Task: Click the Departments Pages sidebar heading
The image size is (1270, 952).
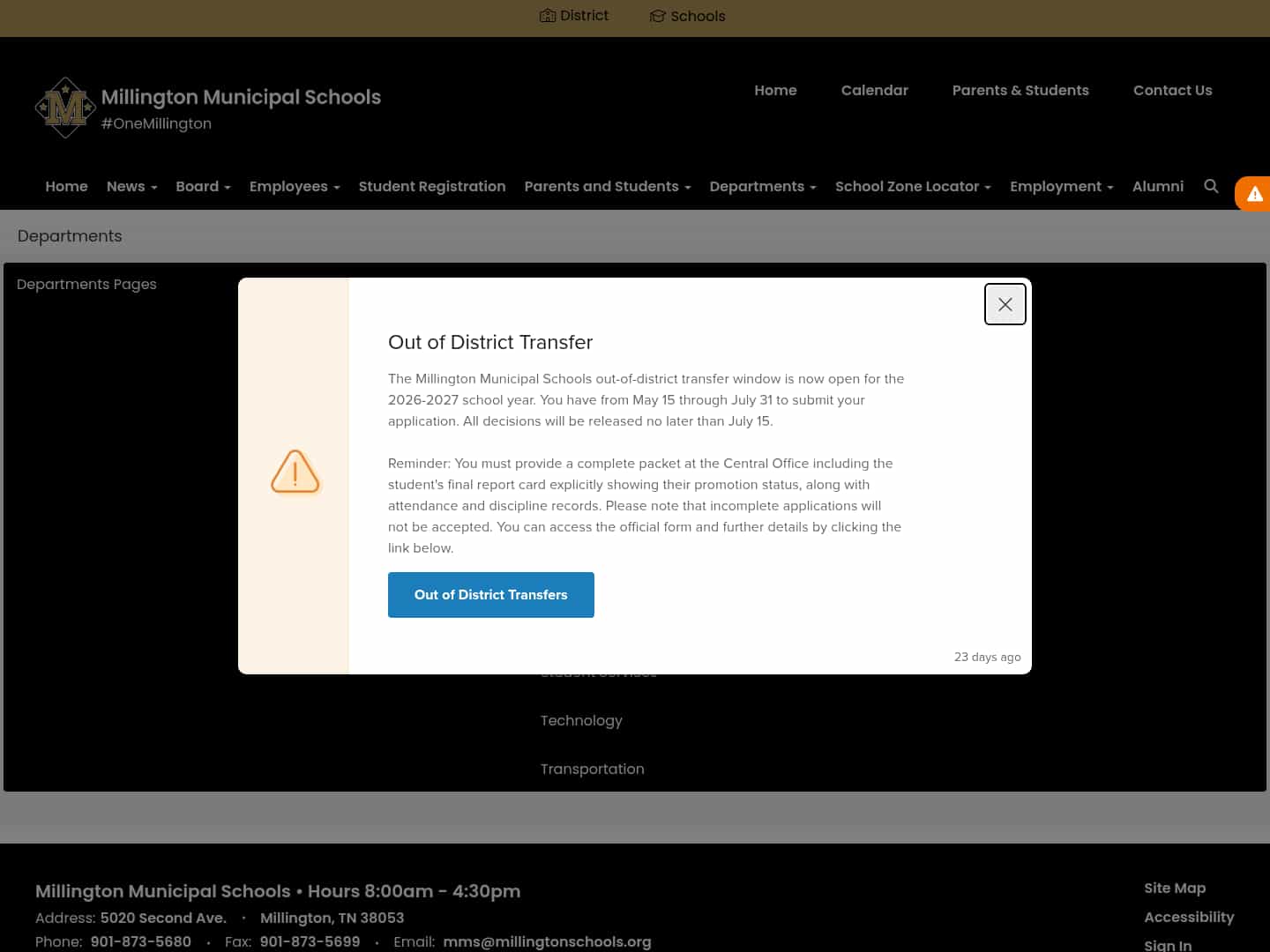Action: tap(86, 284)
